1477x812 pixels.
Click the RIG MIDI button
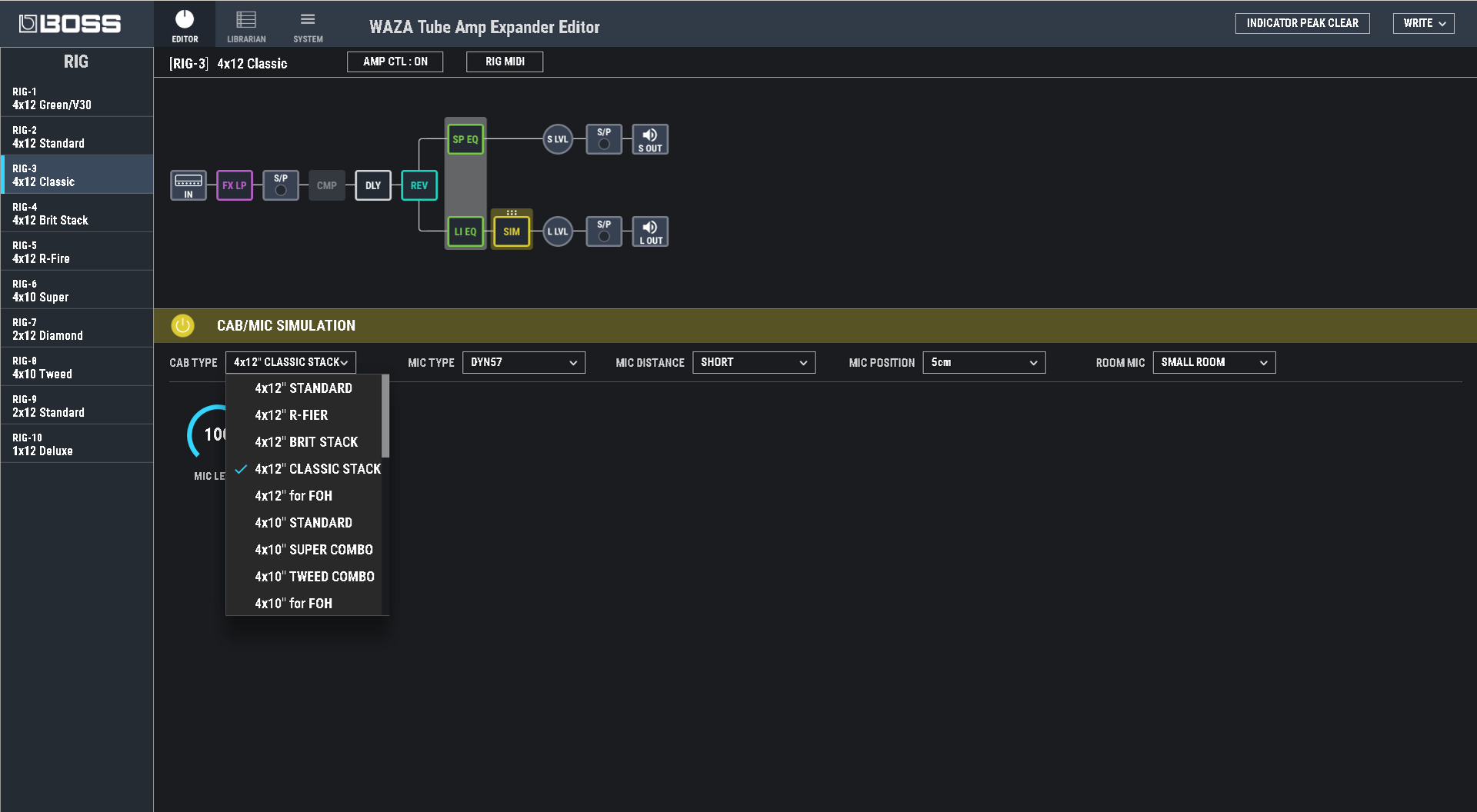pos(505,62)
